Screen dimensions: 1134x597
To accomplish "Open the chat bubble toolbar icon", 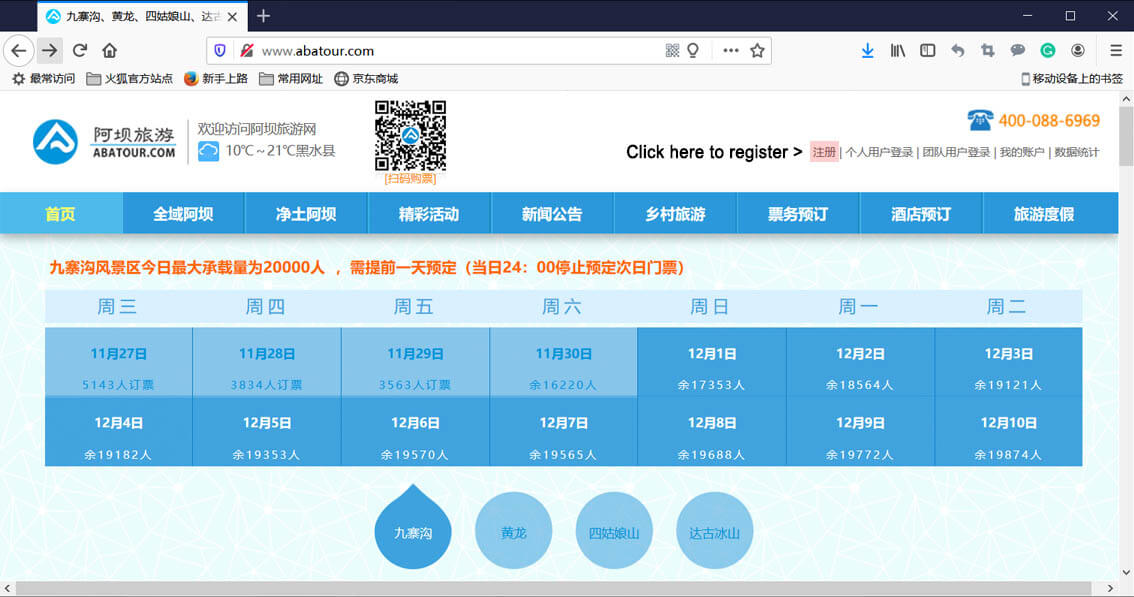I will (1018, 51).
